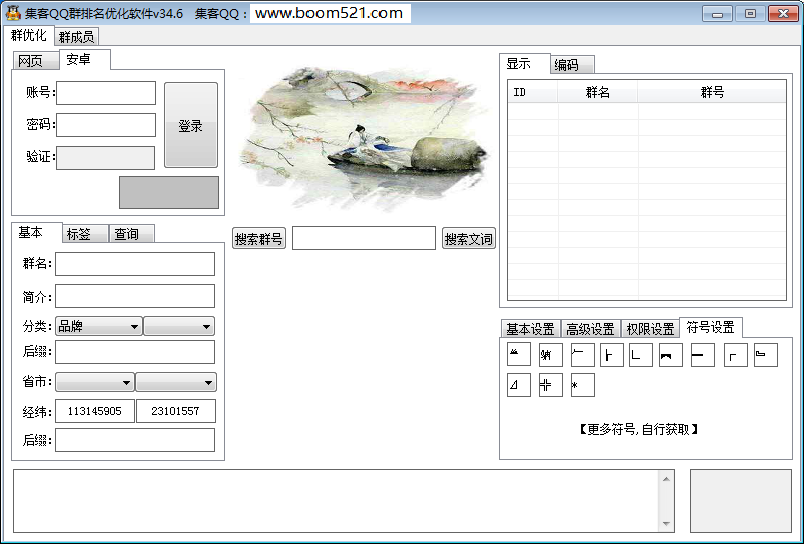Click the small wavy mark symbol button
This screenshot has height=544, width=804.
[519, 355]
